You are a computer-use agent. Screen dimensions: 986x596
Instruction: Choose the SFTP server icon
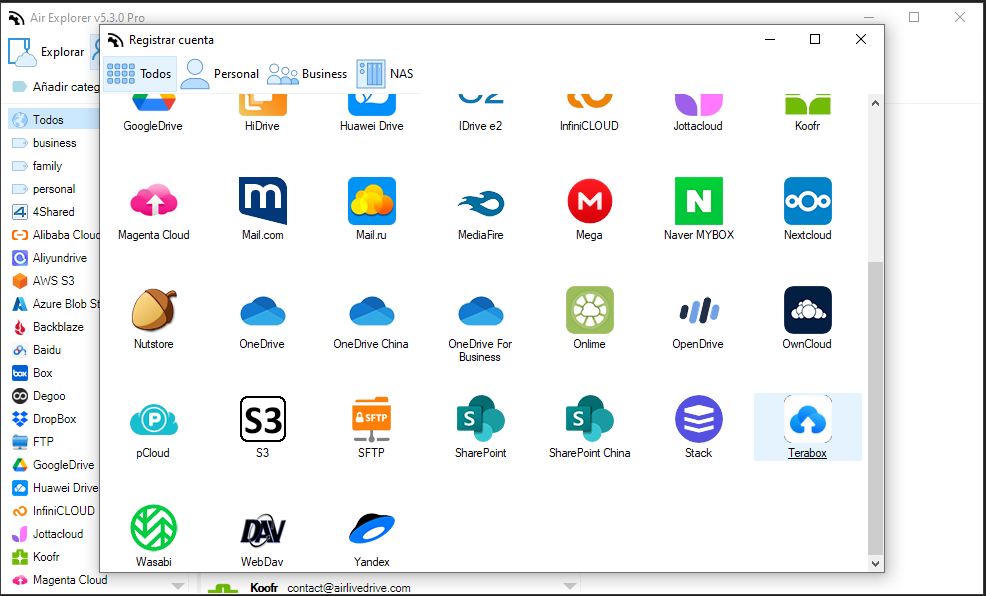[x=371, y=419]
